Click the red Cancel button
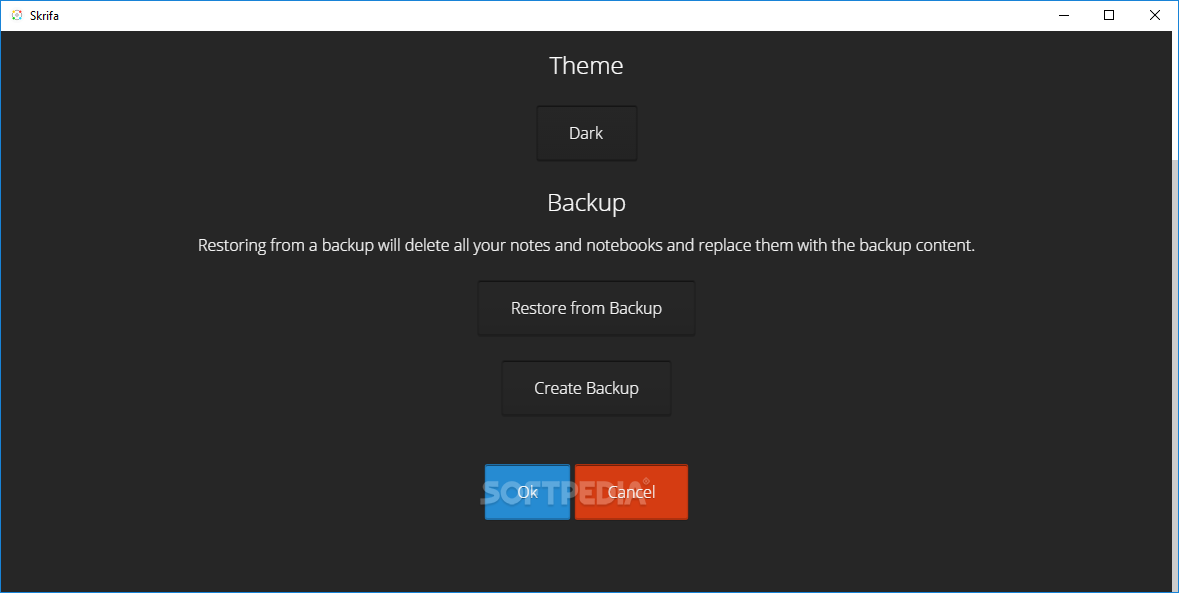The width and height of the screenshot is (1179, 593). (632, 492)
